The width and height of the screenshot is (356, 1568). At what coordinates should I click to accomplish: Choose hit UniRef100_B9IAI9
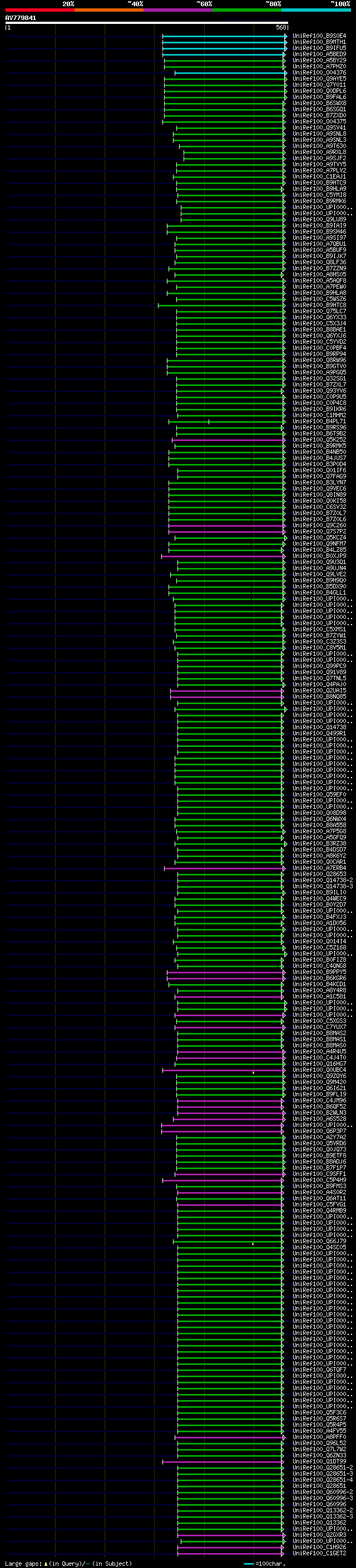click(x=319, y=226)
